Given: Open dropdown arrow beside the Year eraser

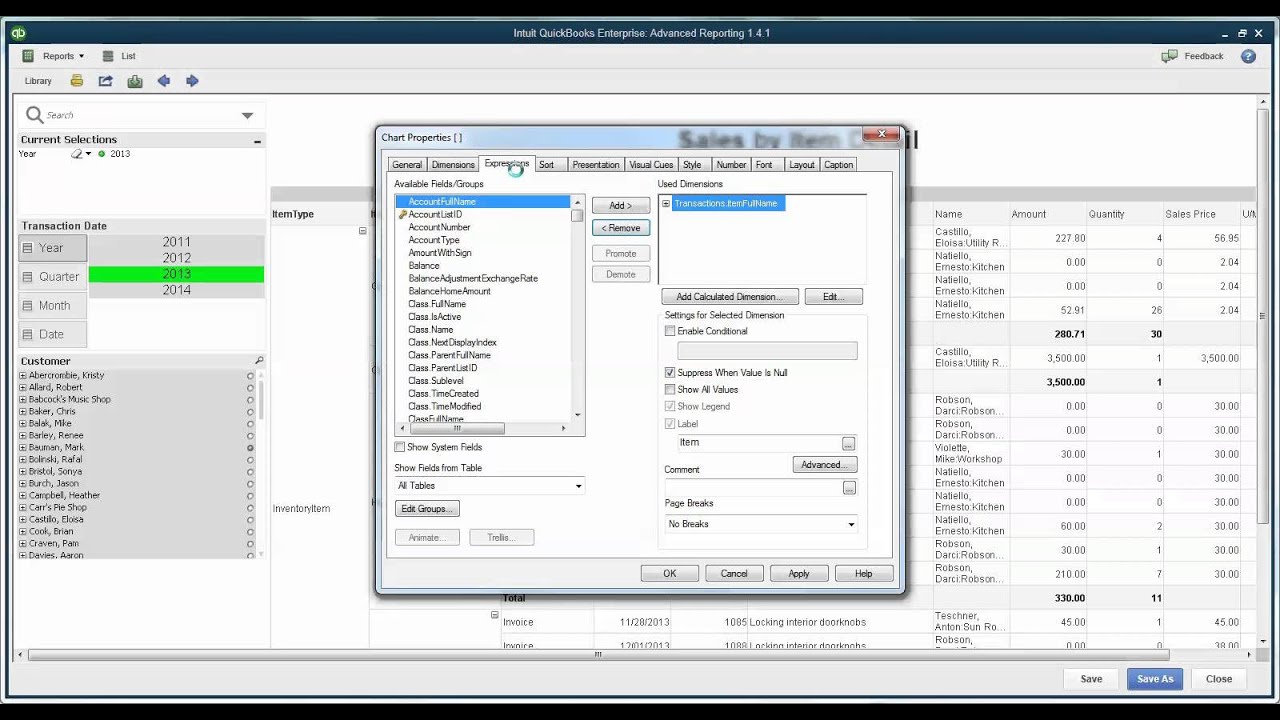Looking at the screenshot, I should click(x=88, y=154).
